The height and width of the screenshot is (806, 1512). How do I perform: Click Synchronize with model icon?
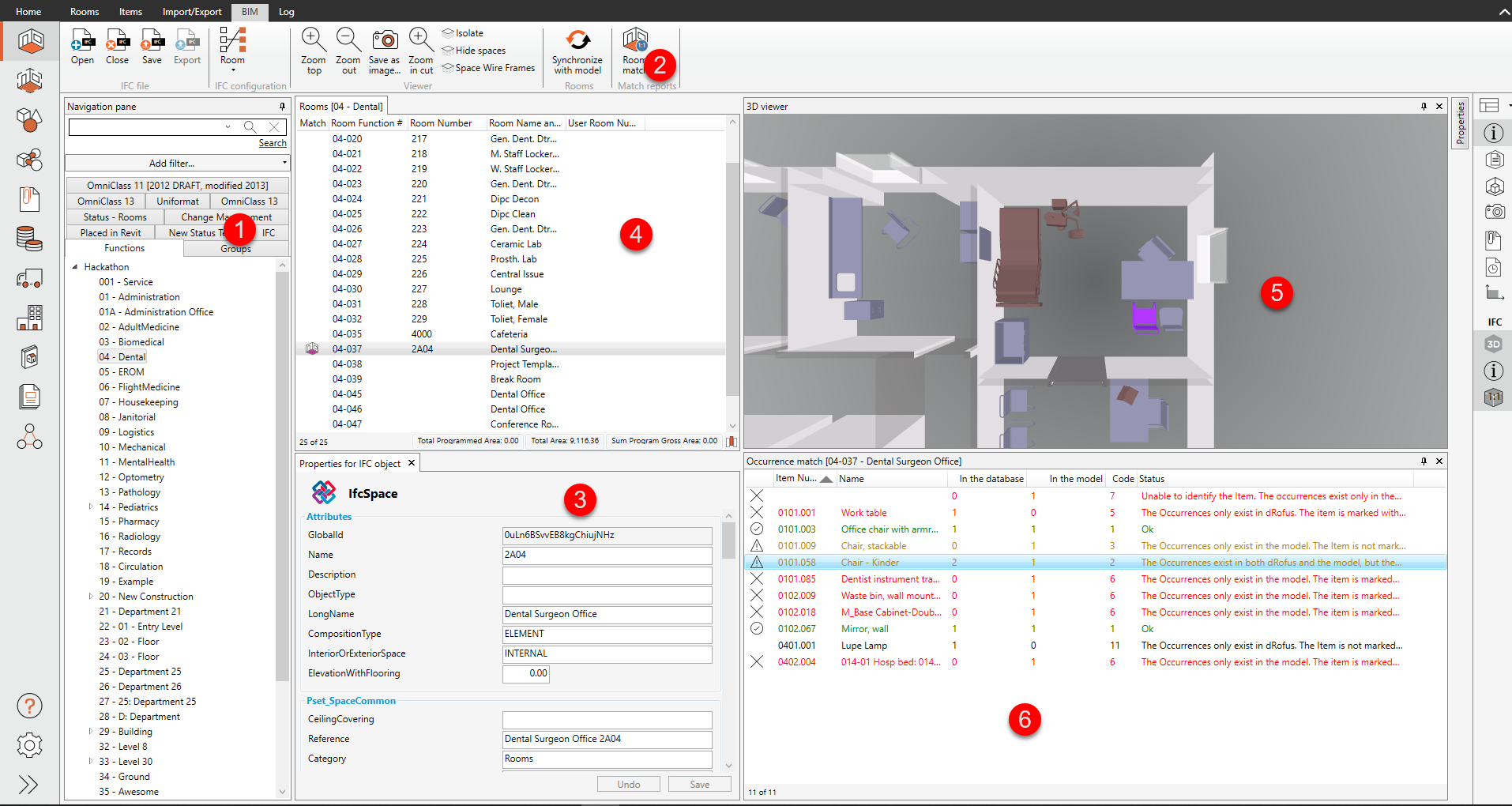click(577, 41)
